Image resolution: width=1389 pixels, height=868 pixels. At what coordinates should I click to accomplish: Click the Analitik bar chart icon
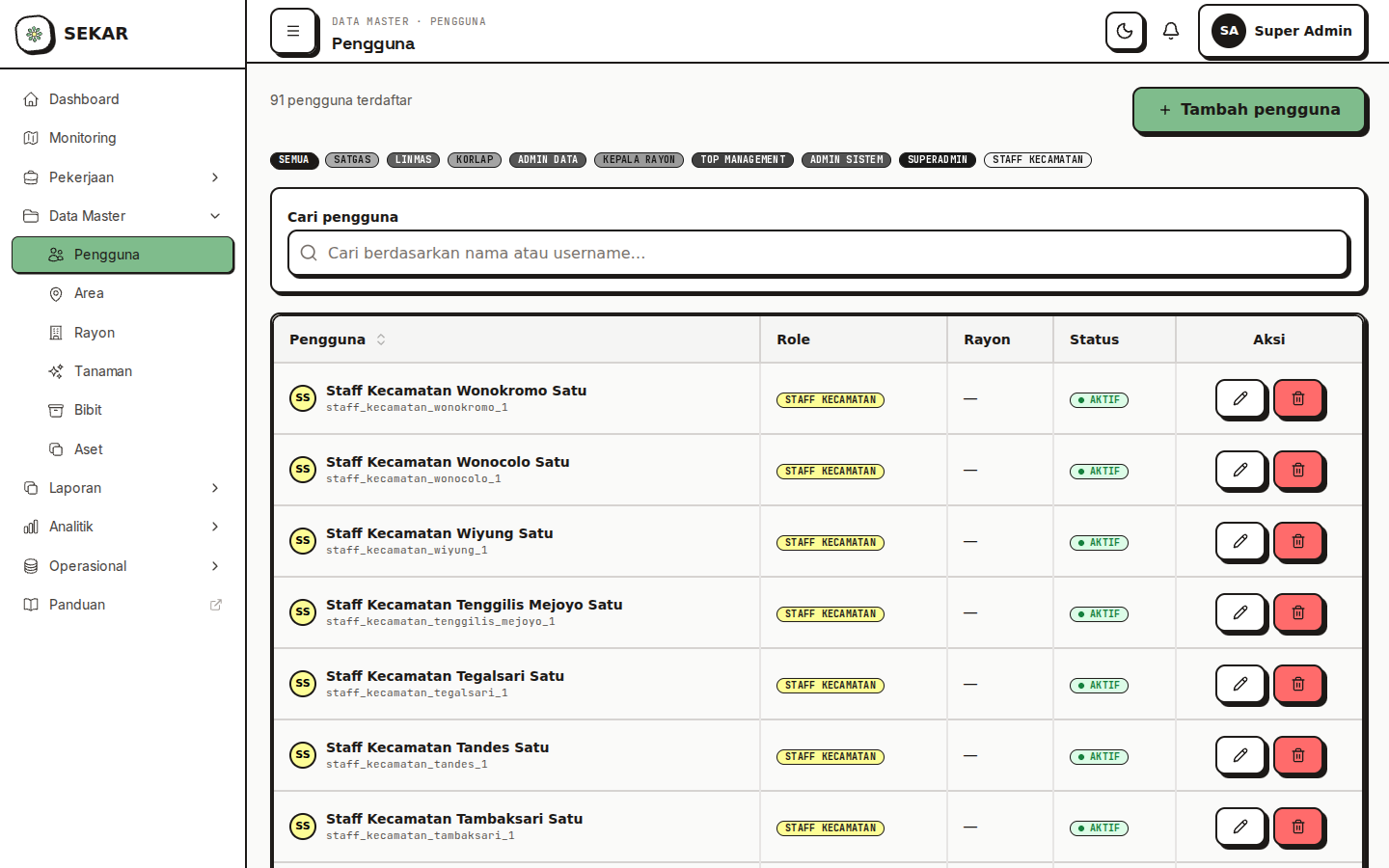pos(31,527)
